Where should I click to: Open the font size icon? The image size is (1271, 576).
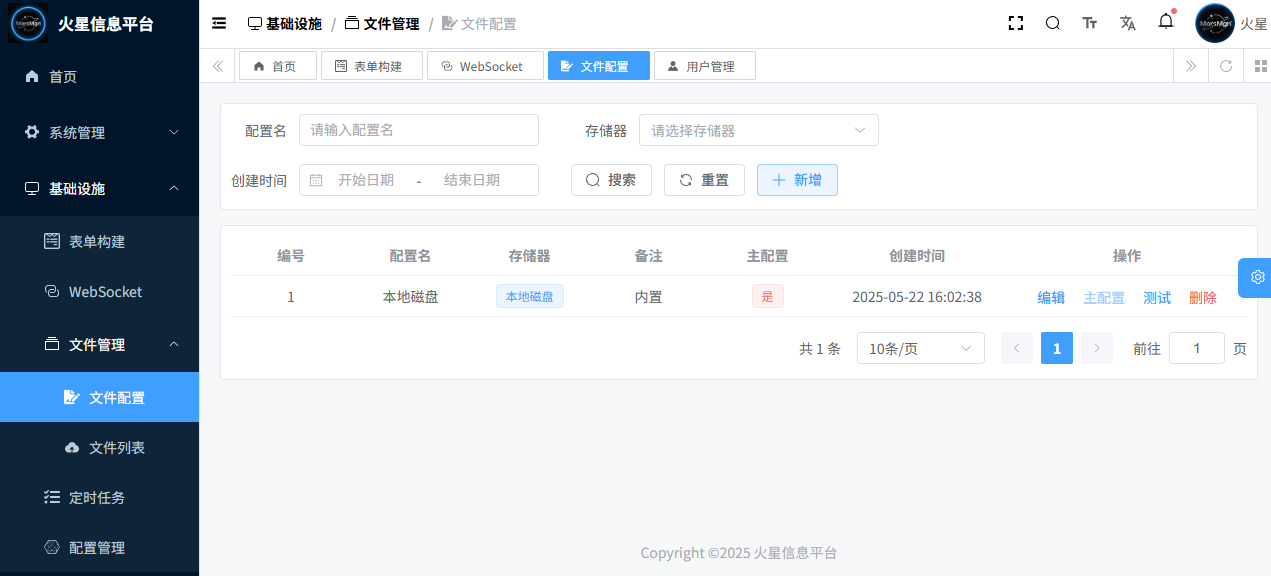(1090, 23)
